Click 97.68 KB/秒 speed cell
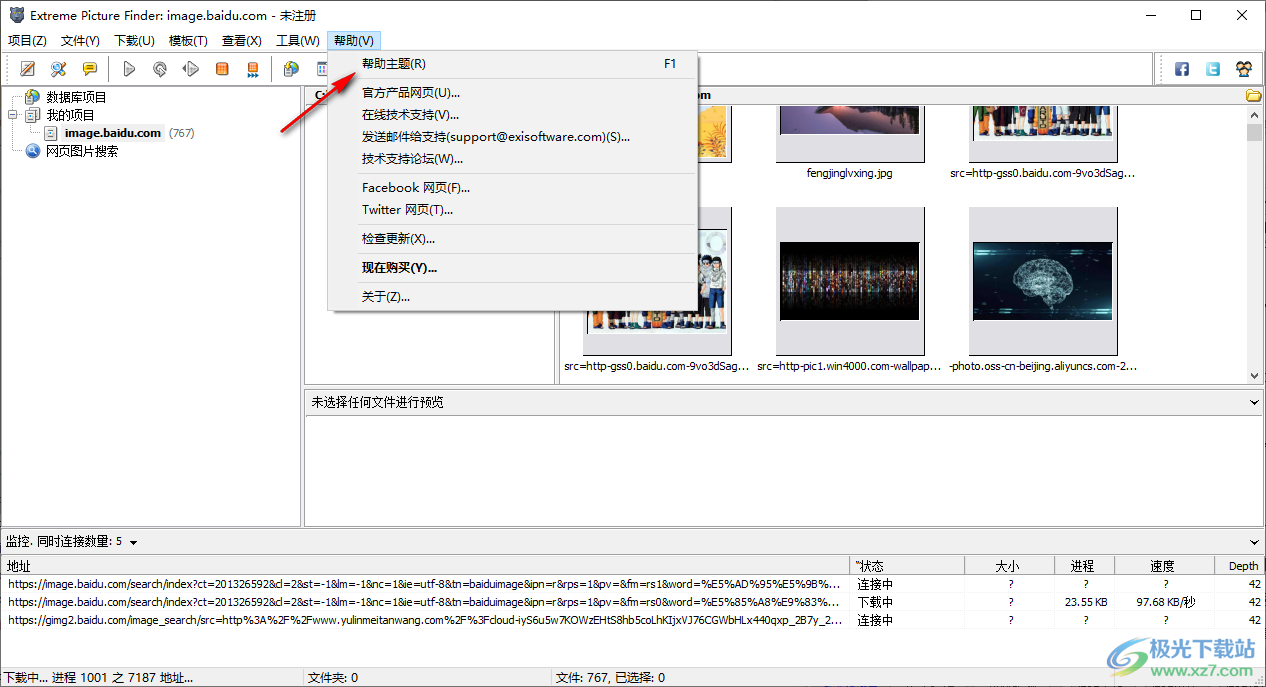 [x=1165, y=602]
